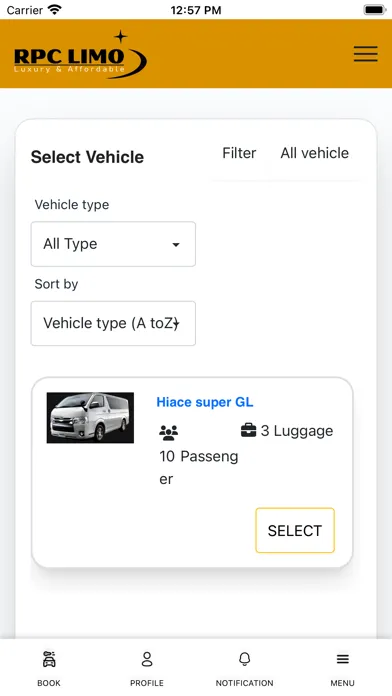Tap the RPC LIMO logo
Image resolution: width=392 pixels, height=696 pixels.
(80, 55)
